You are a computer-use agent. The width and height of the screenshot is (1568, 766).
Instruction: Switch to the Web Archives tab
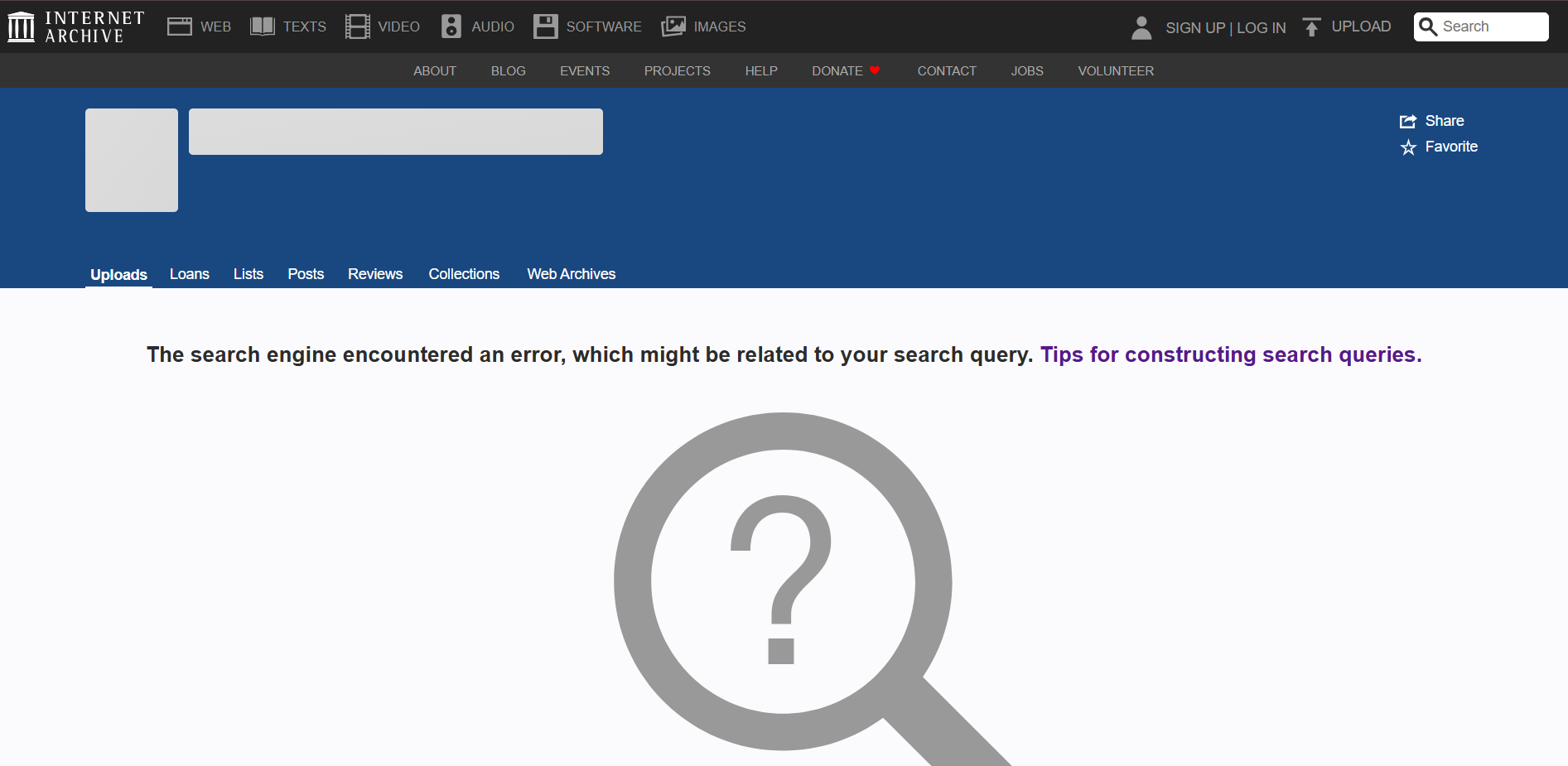pos(572,274)
